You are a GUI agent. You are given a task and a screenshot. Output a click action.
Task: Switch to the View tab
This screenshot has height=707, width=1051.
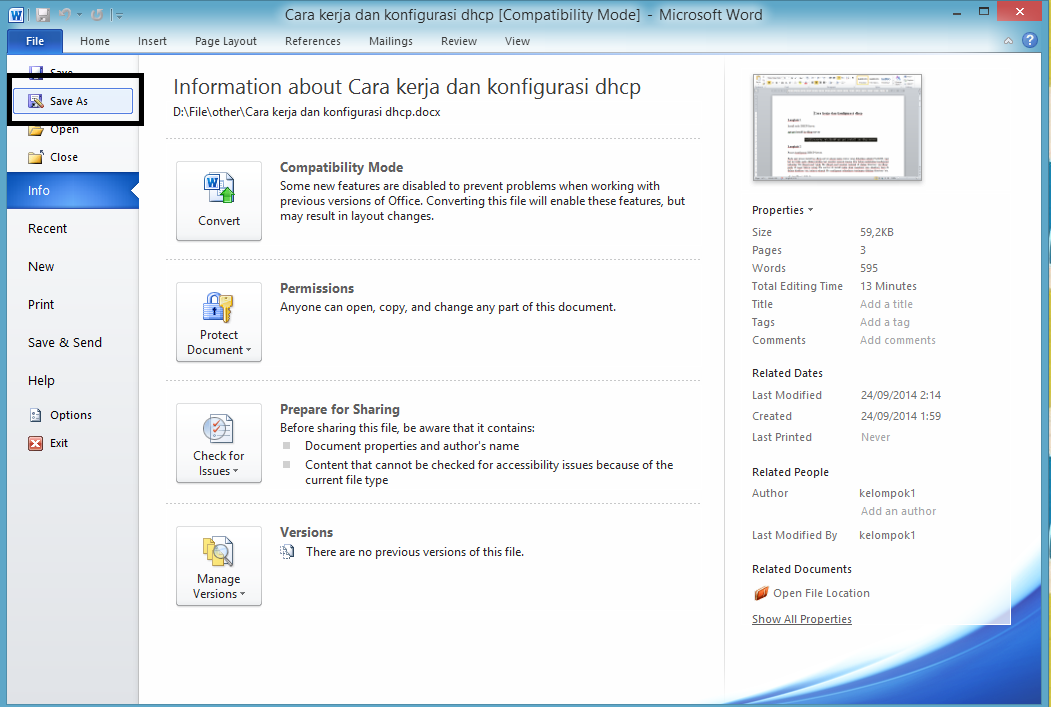[517, 41]
